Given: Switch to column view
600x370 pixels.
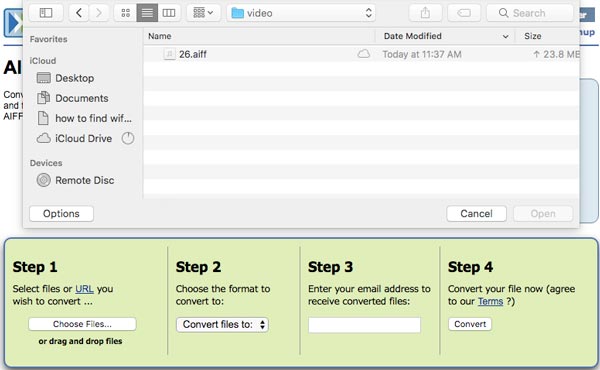Looking at the screenshot, I should [169, 13].
